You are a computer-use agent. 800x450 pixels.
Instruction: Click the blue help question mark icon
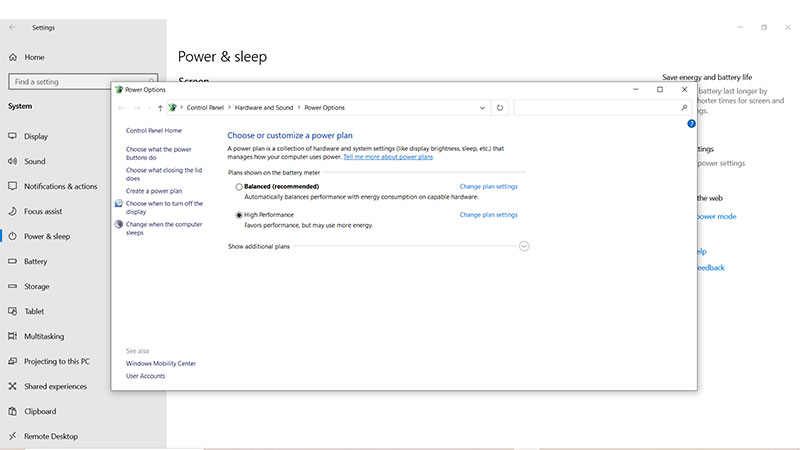click(691, 123)
